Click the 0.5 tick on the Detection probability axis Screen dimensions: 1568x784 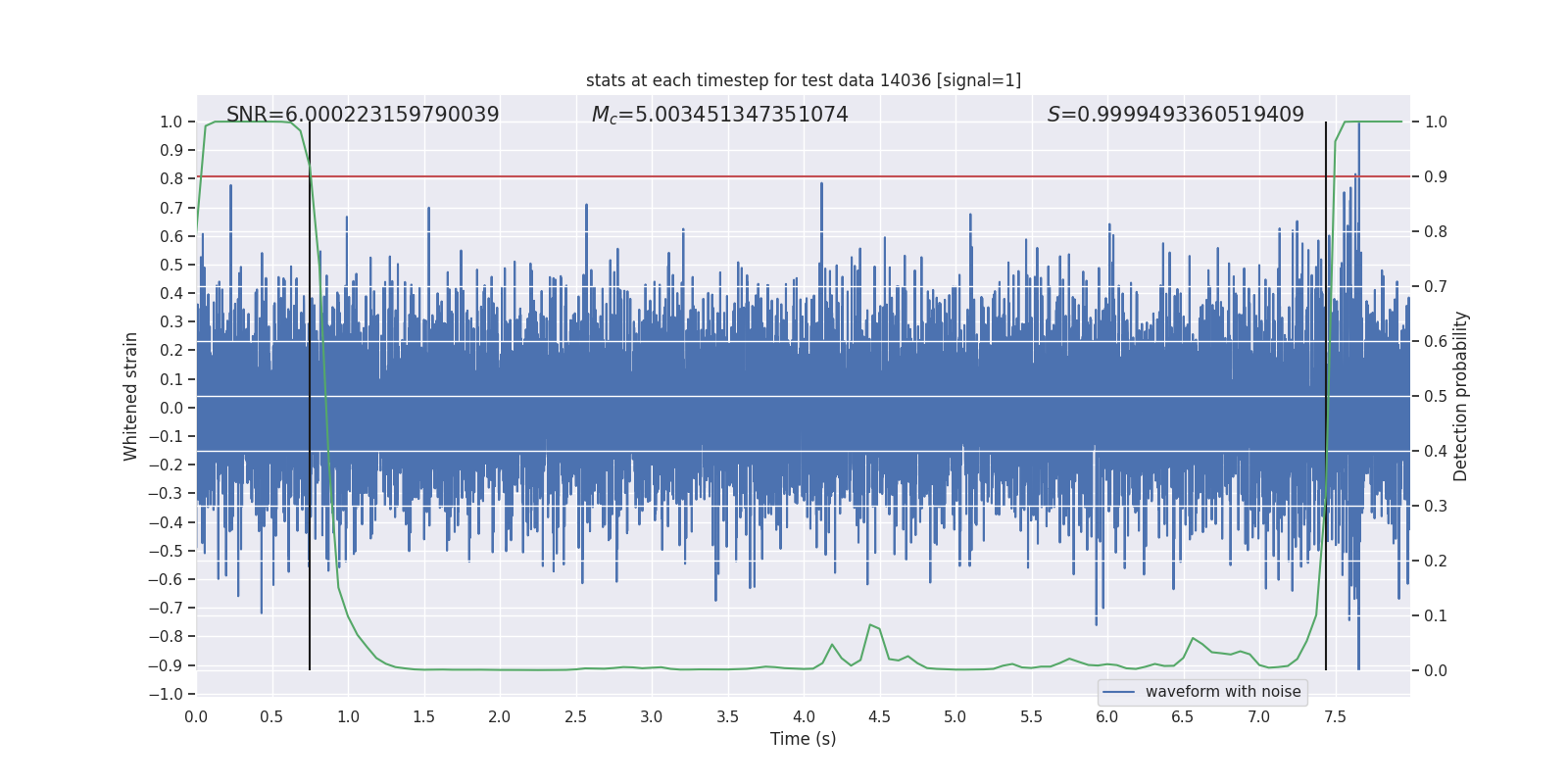[x=1435, y=396]
